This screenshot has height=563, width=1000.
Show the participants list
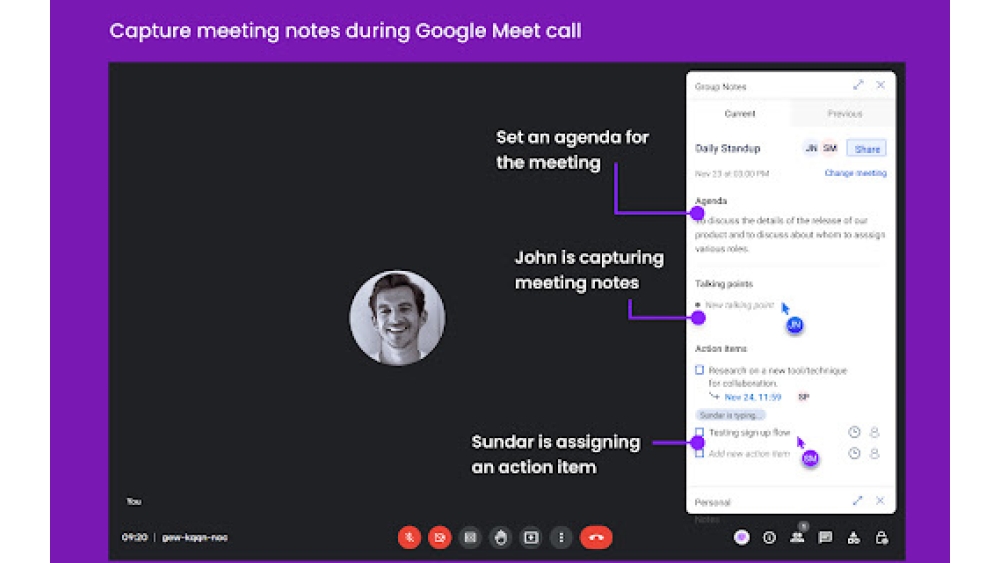pyautogui.click(x=797, y=537)
